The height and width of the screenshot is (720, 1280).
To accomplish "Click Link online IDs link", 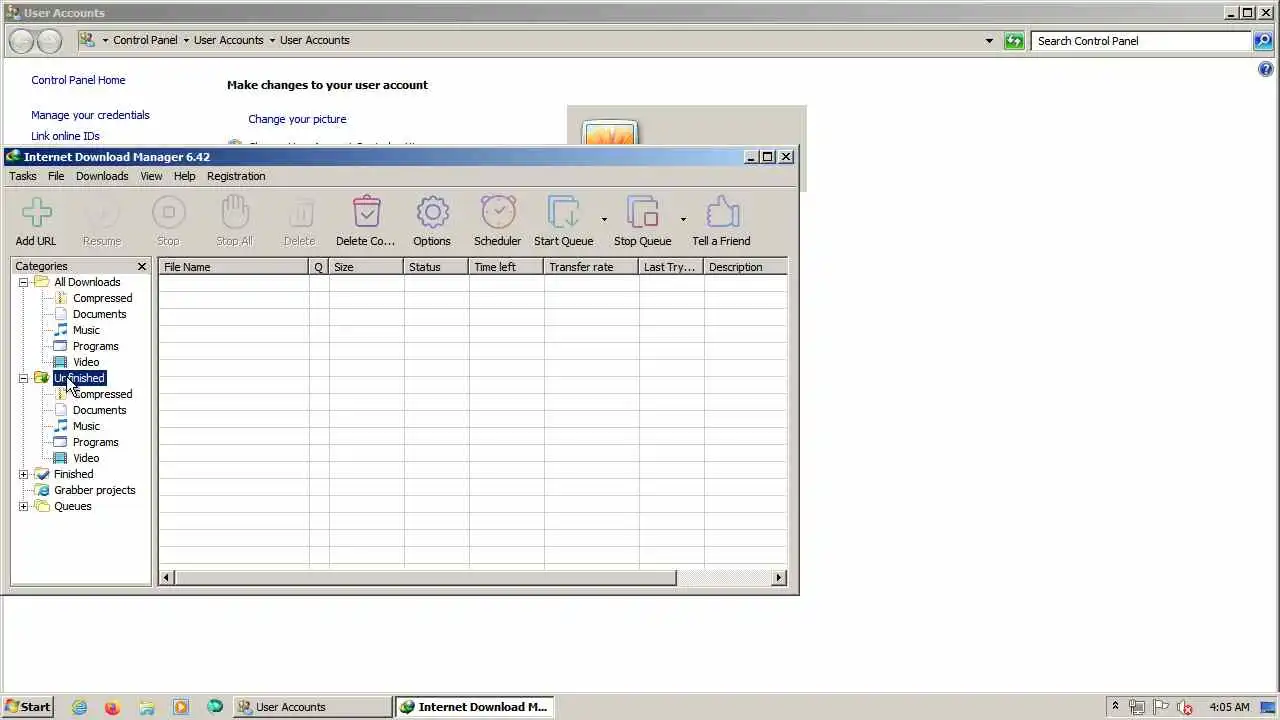I will (65, 136).
